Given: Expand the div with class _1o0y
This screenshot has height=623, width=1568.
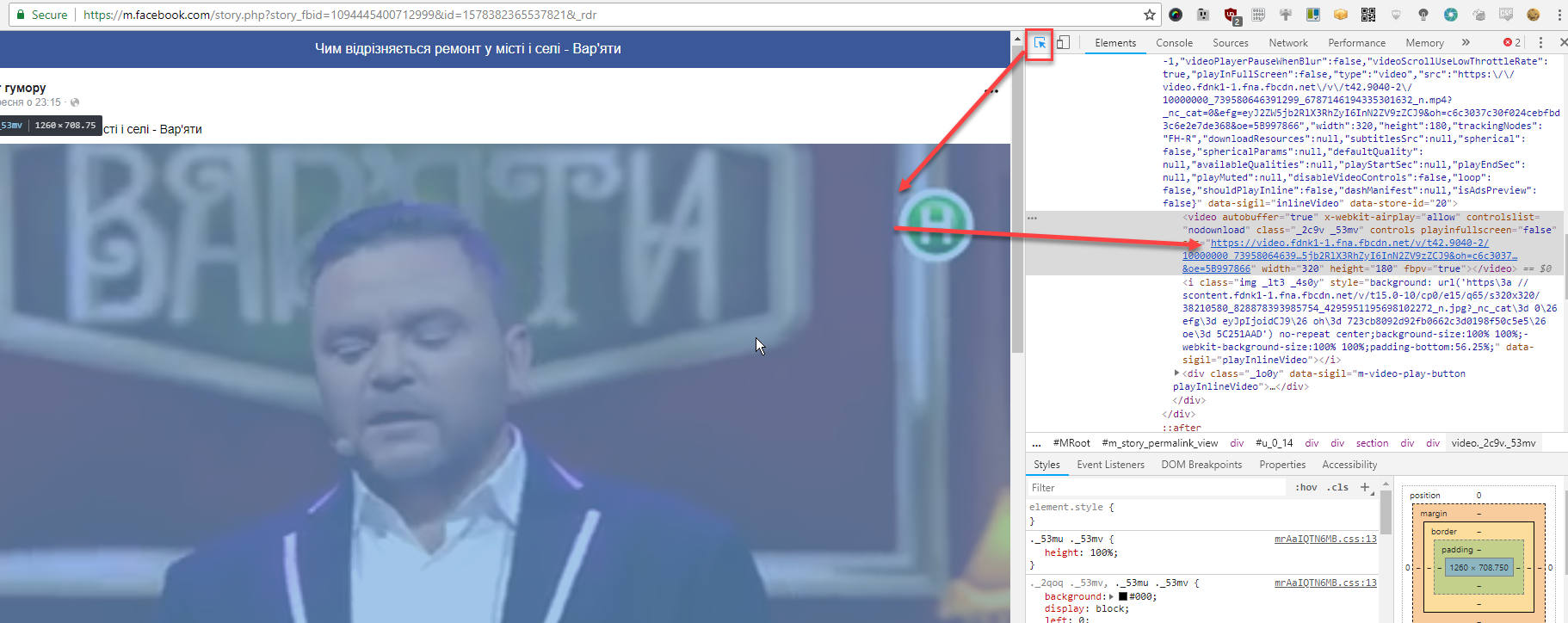Looking at the screenshot, I should (x=1176, y=373).
